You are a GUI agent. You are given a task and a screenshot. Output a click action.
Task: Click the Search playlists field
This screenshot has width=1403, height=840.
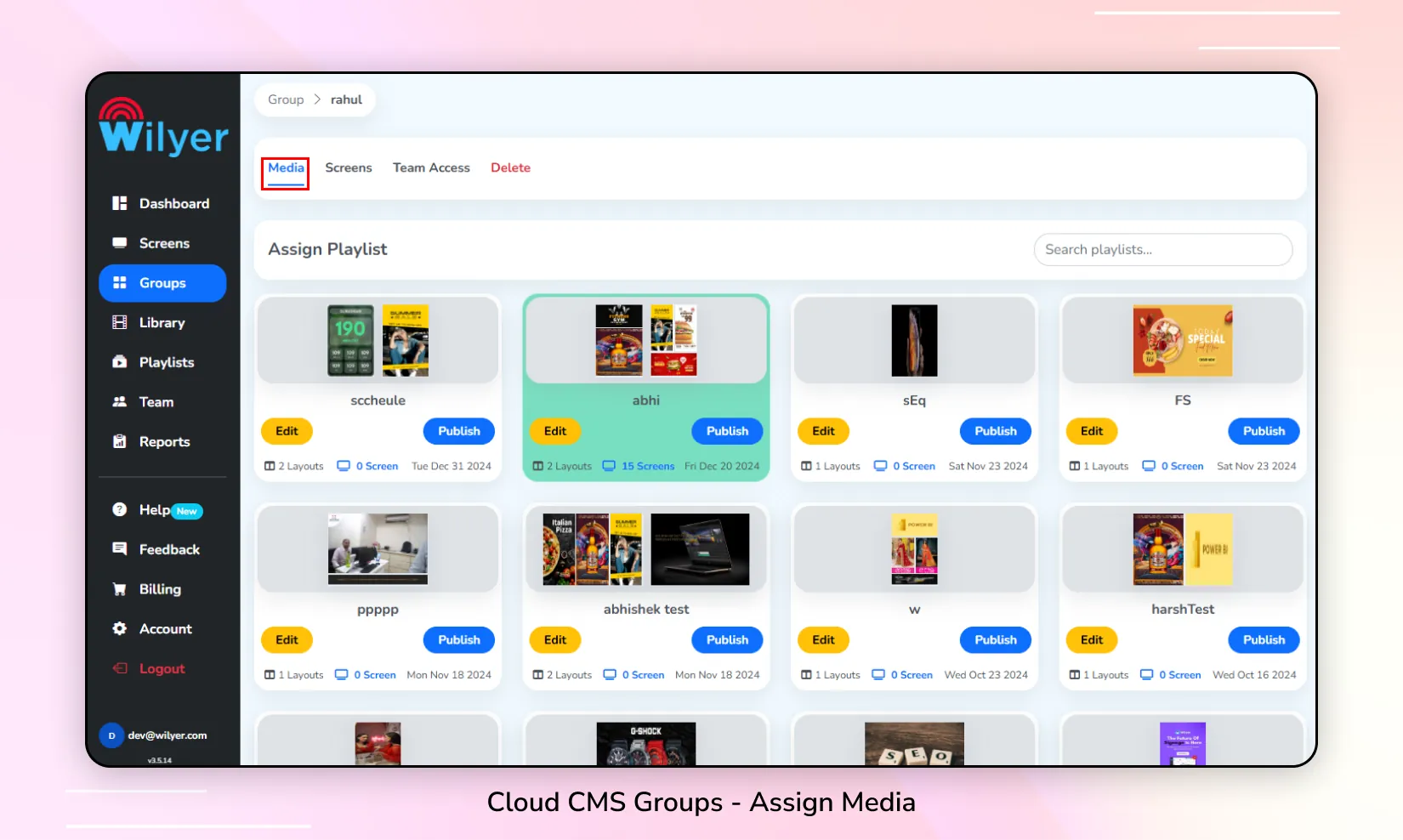(x=1163, y=250)
